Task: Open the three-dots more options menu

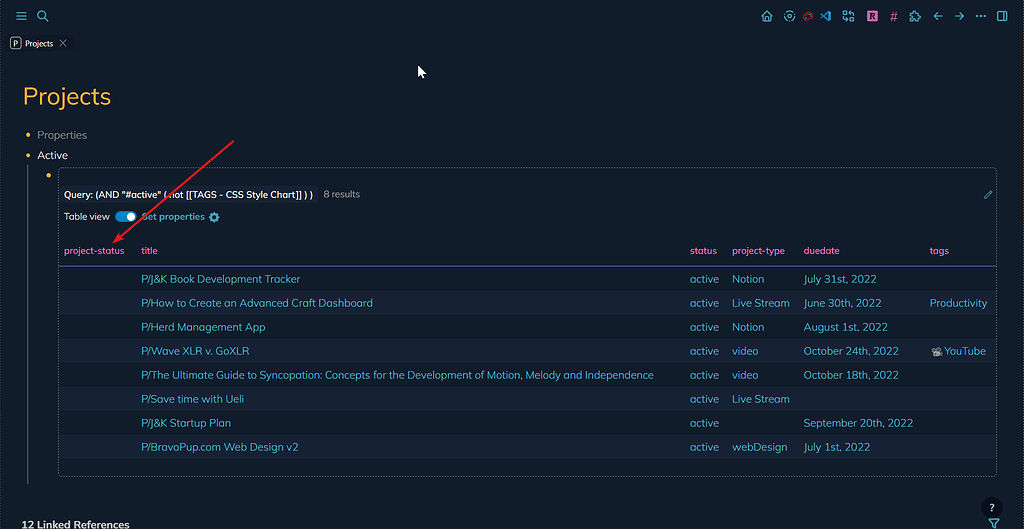Action: click(981, 16)
